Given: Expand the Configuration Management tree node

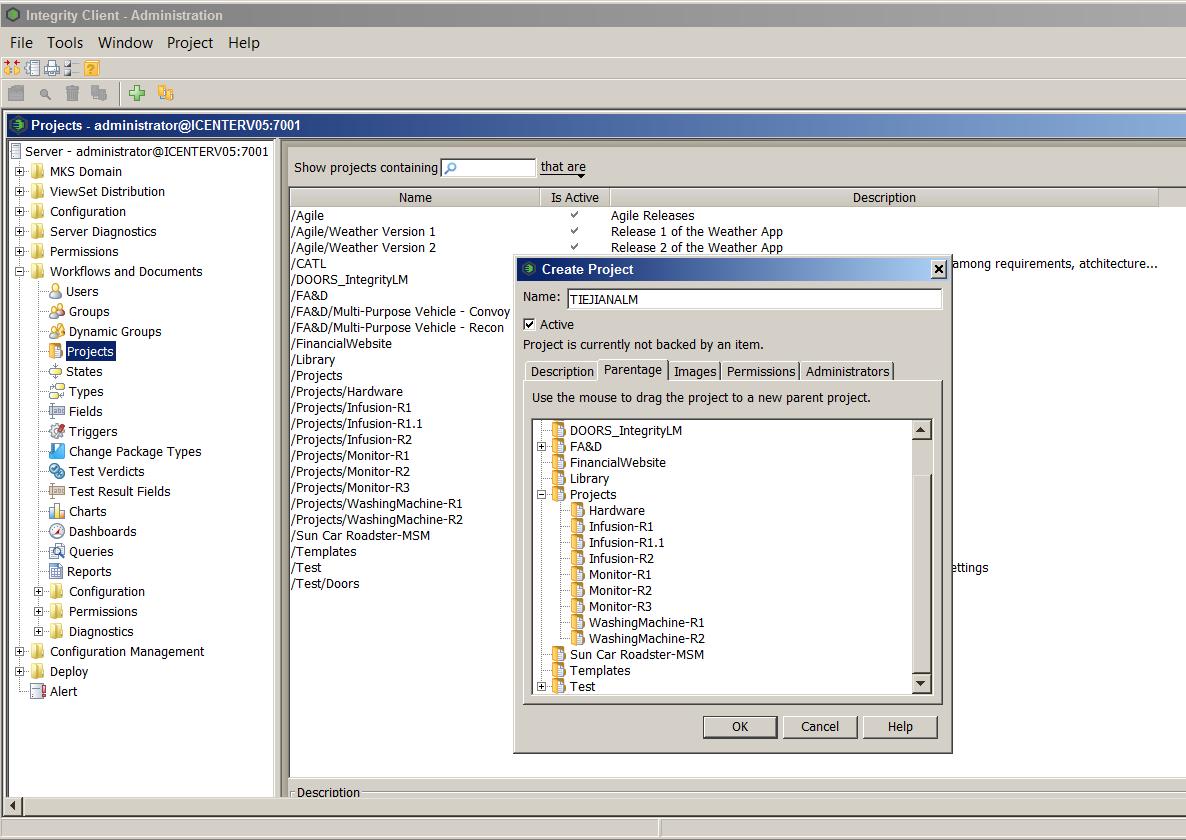Looking at the screenshot, I should click(x=20, y=651).
